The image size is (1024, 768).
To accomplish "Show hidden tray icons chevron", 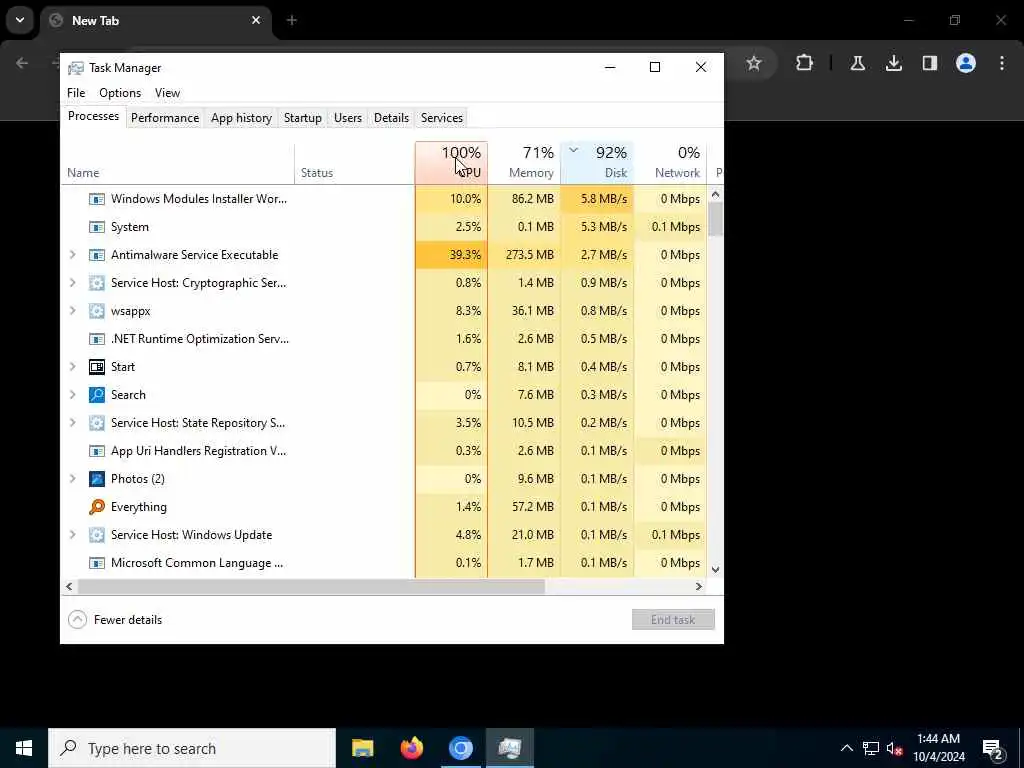I will click(x=846, y=749).
